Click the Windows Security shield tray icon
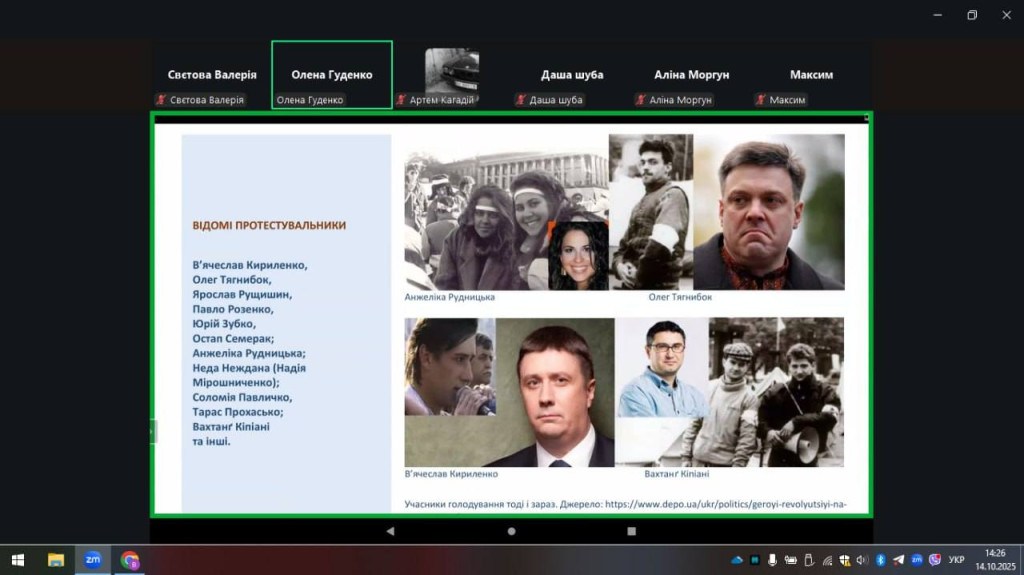 pyautogui.click(x=845, y=560)
